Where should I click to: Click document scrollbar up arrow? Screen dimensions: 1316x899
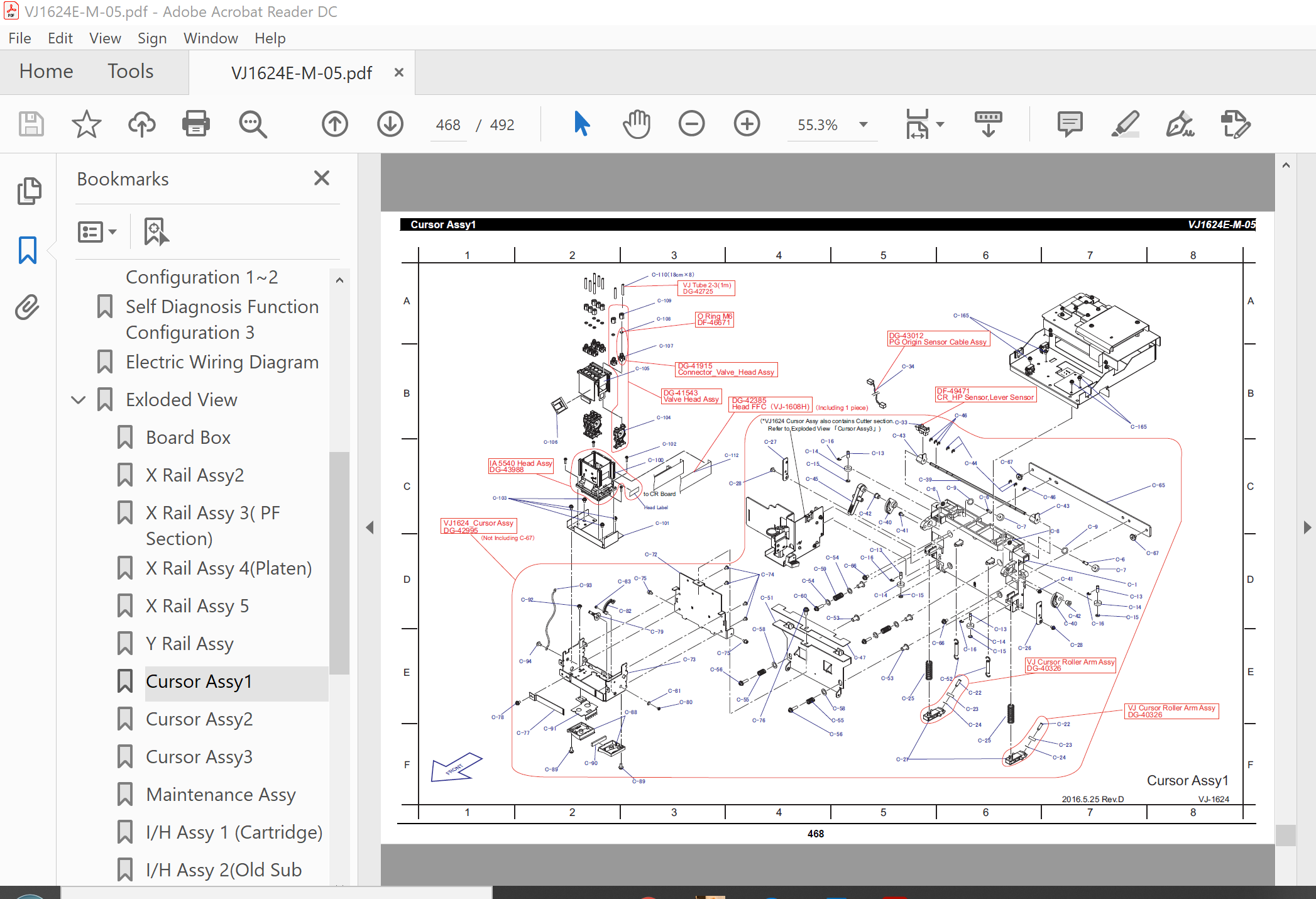1286,165
